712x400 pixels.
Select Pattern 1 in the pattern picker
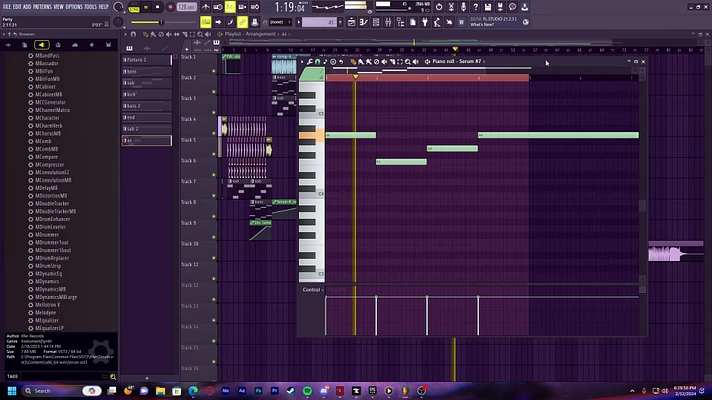pos(147,60)
